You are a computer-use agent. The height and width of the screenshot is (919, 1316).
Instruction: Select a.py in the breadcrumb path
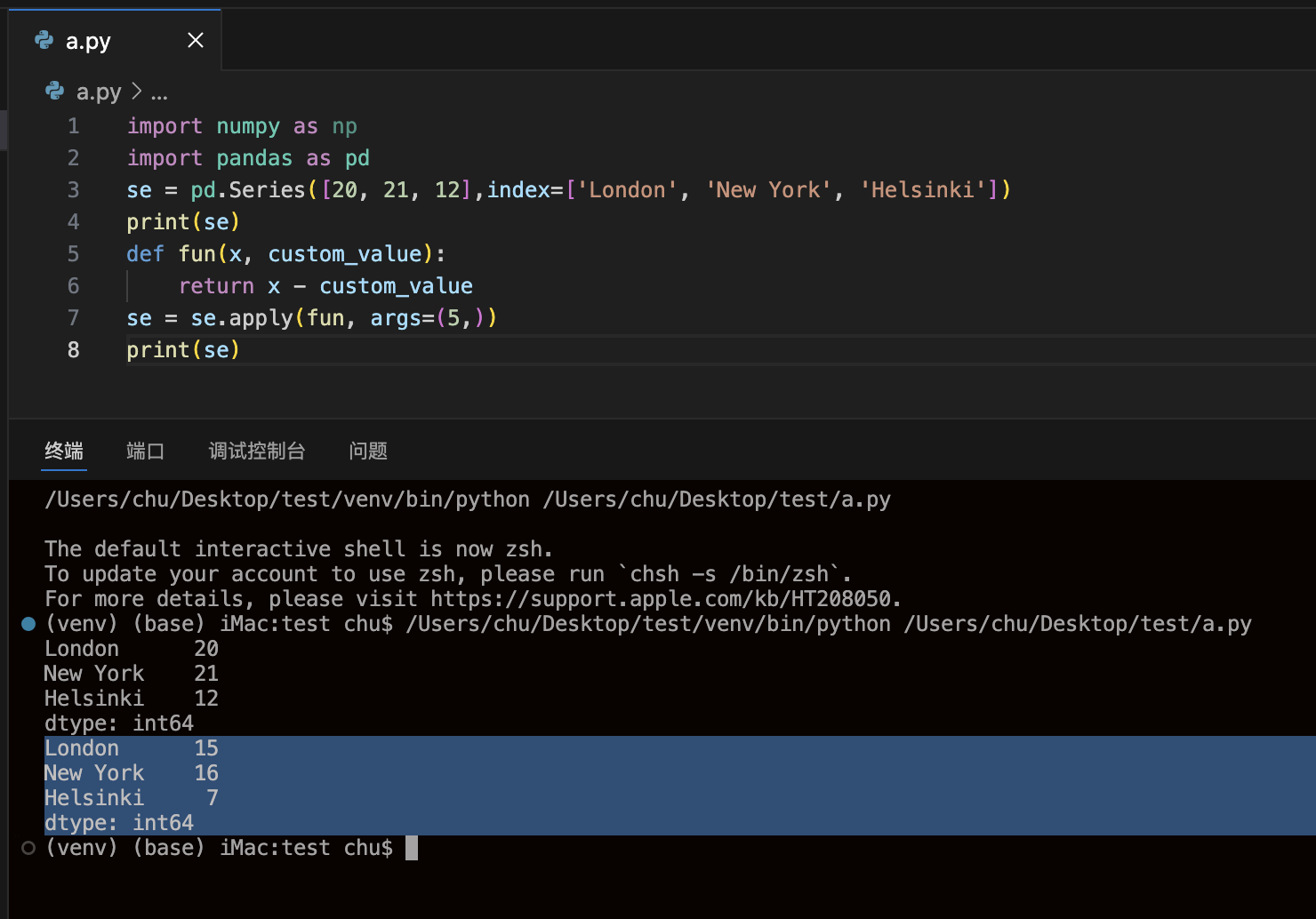[99, 92]
